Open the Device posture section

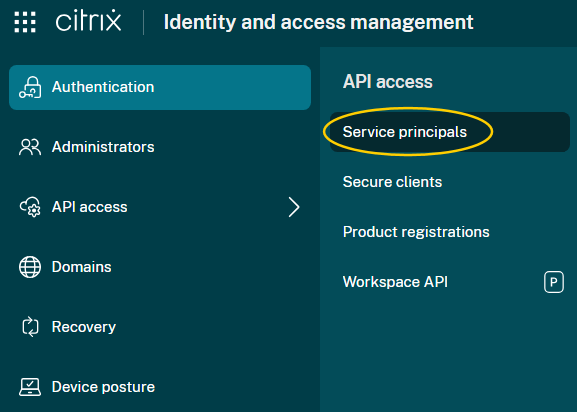[x=160, y=387]
